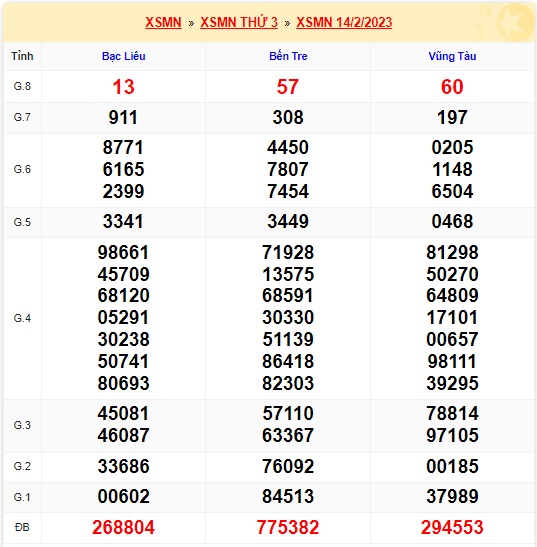This screenshot has height=547, width=537.
Task: Click the G.7 number 197
Action: tap(452, 117)
